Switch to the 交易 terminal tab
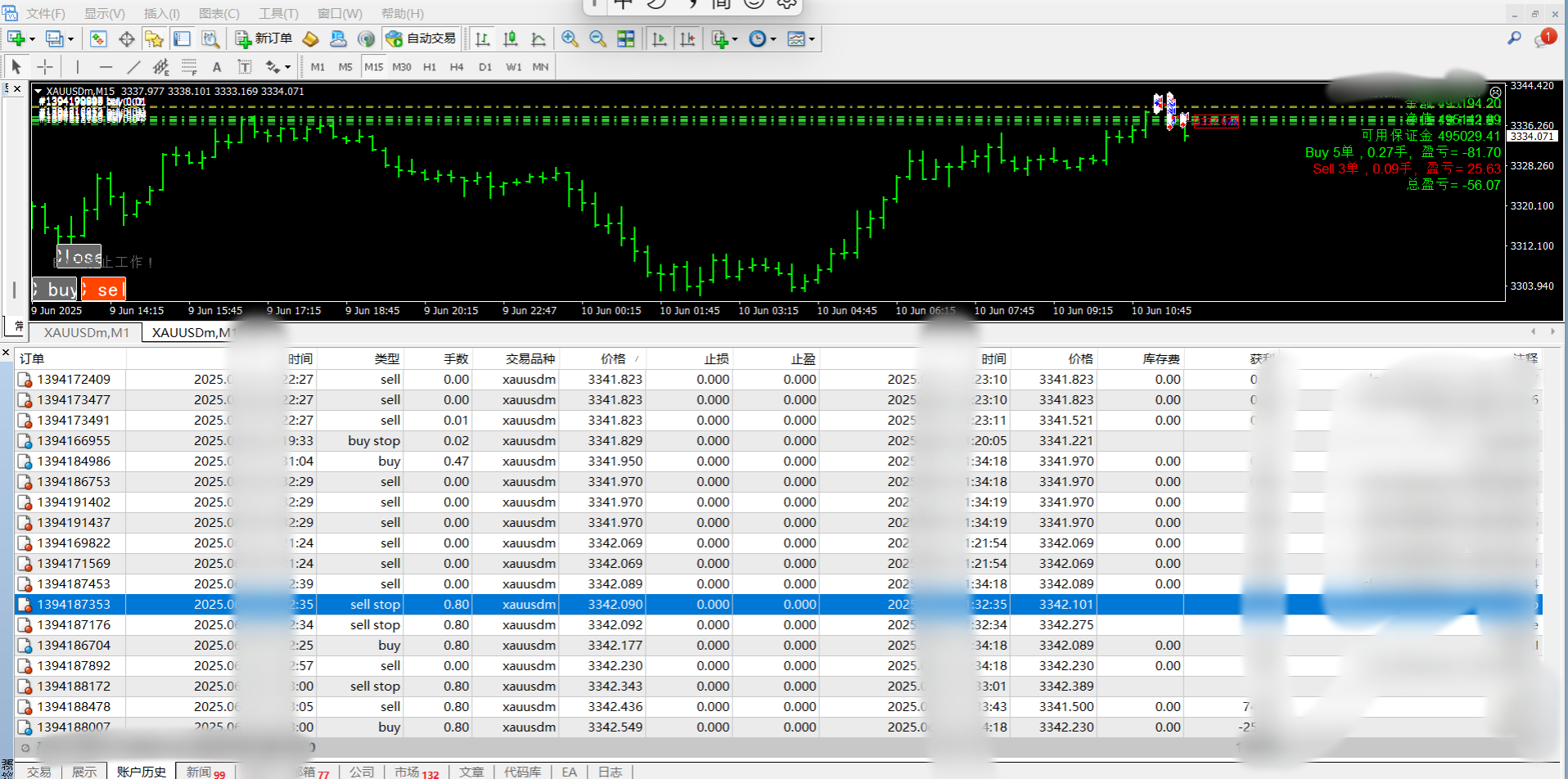This screenshot has height=779, width=1568. (38, 772)
